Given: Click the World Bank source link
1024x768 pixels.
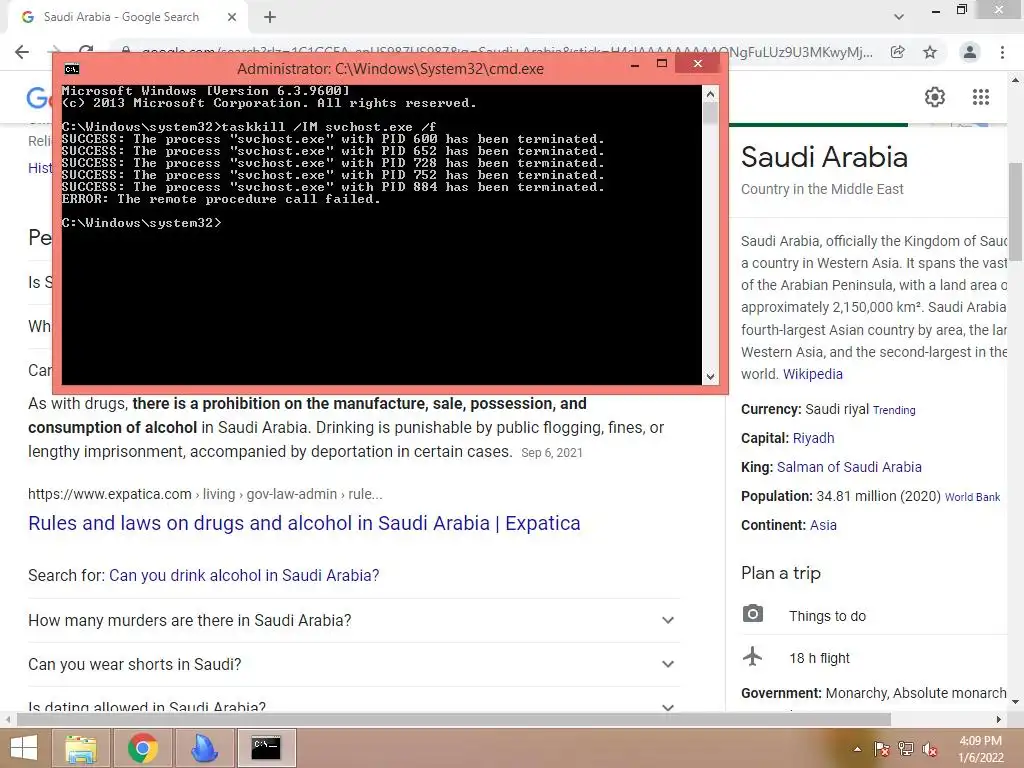Looking at the screenshot, I should coord(972,497).
